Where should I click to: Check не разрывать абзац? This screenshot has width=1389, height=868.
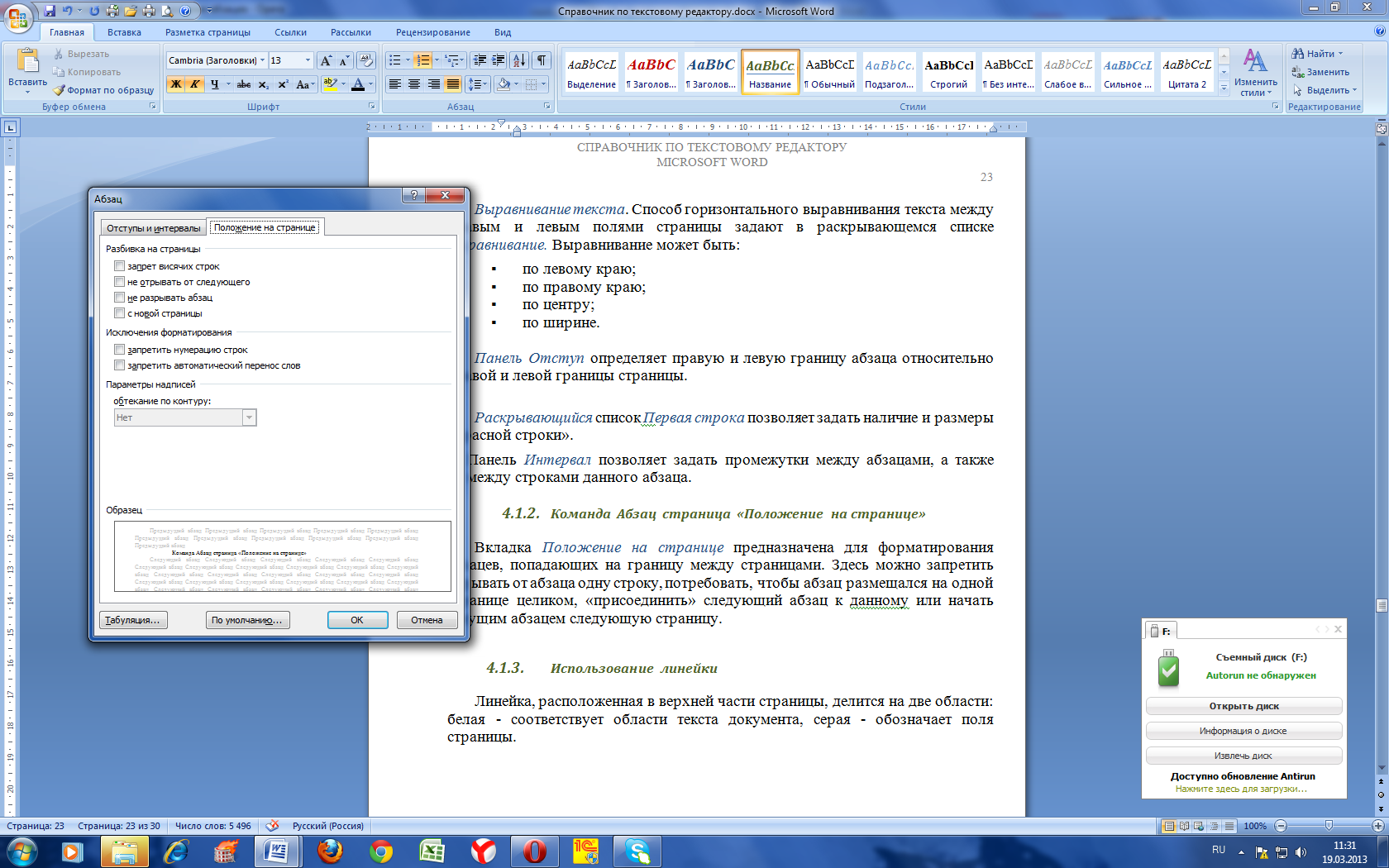(119, 298)
